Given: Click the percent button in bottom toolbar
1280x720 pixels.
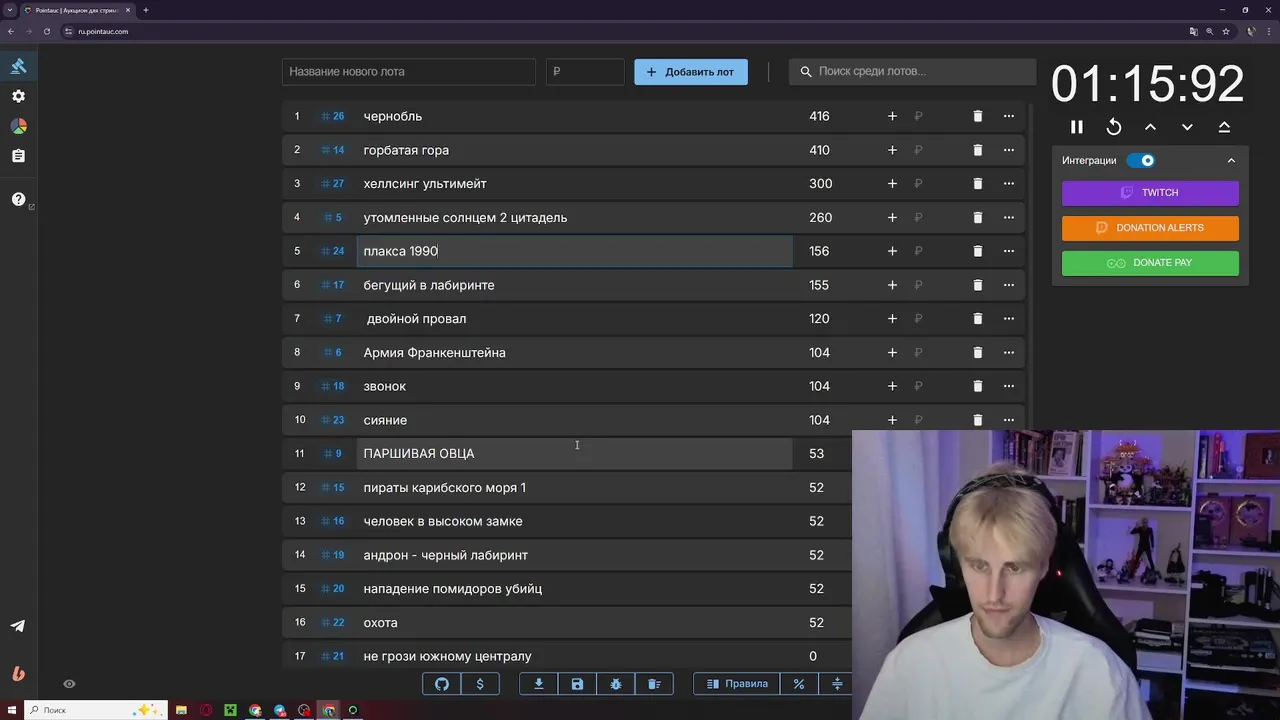Looking at the screenshot, I should [799, 684].
